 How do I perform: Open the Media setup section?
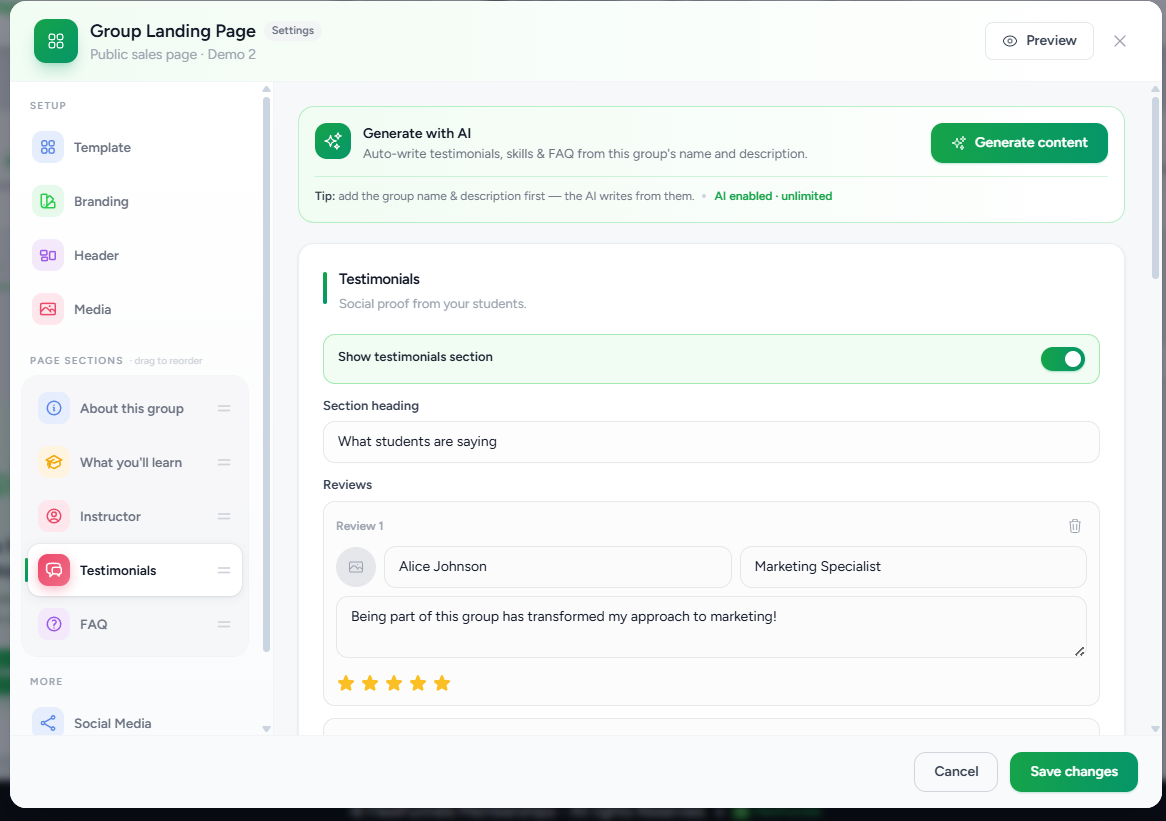point(137,309)
